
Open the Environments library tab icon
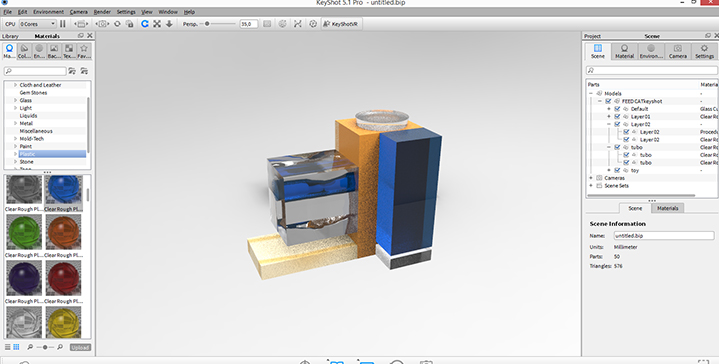(39, 51)
